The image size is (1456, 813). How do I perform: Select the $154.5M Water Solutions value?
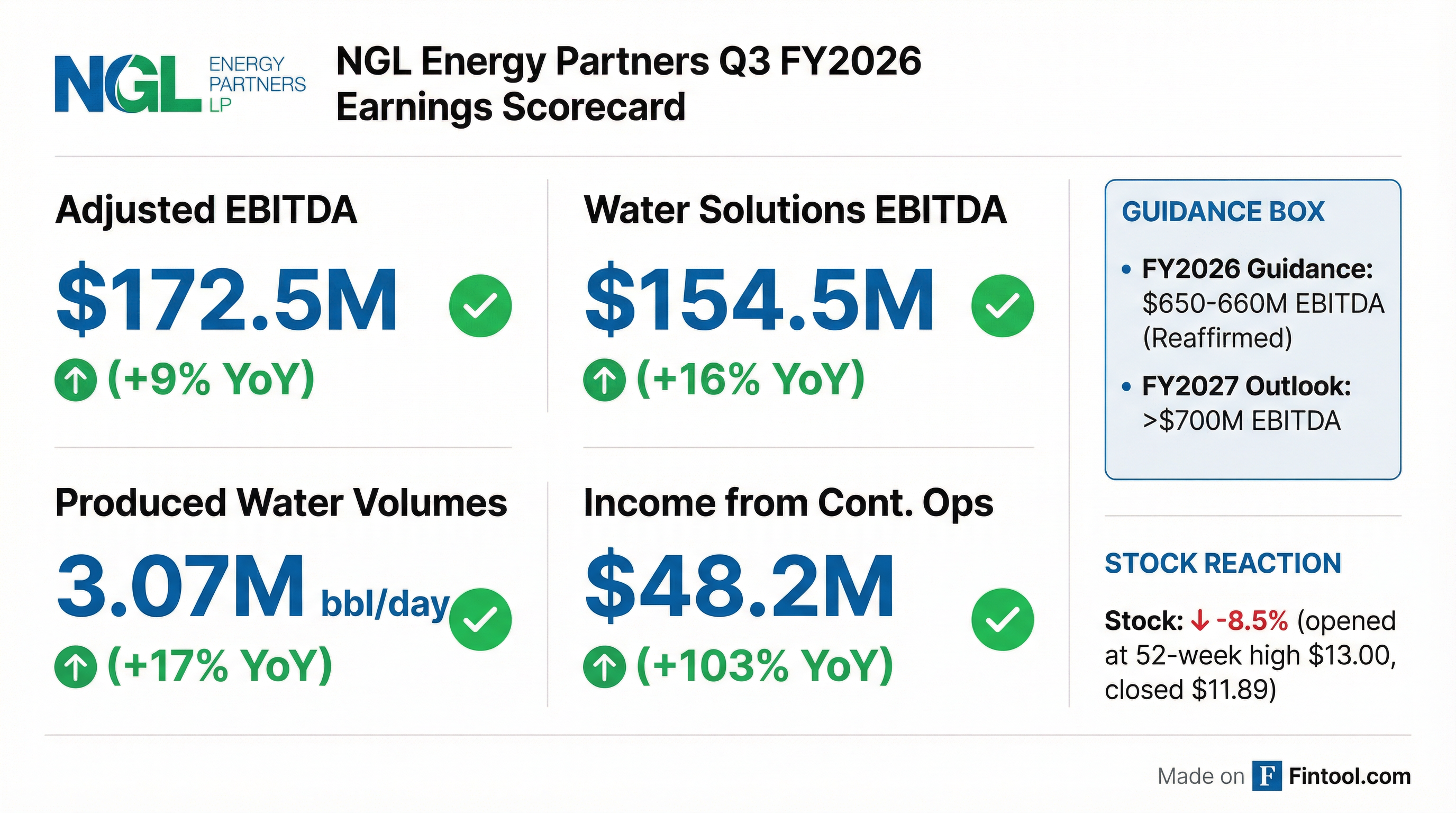[x=759, y=300]
